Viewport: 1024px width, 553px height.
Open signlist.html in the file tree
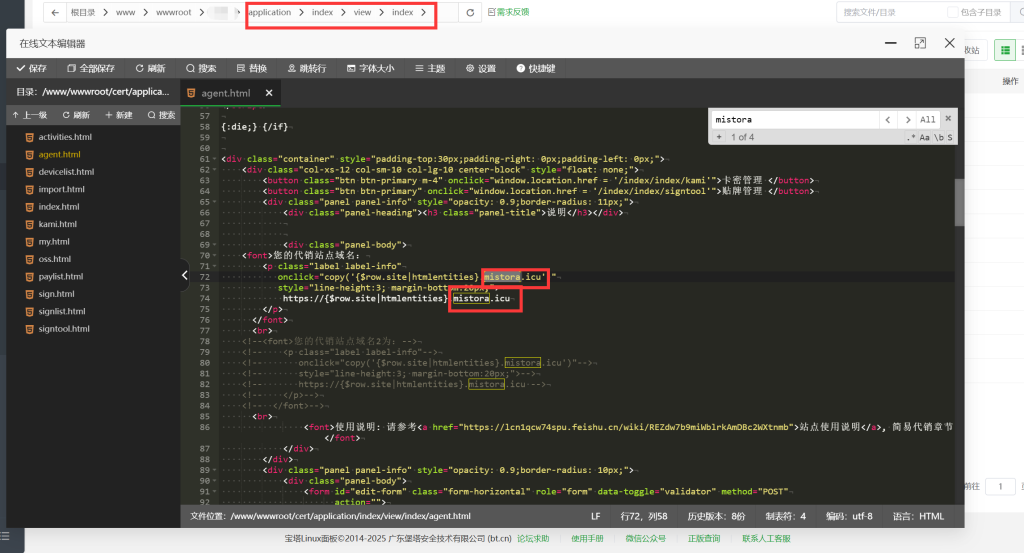click(x=62, y=311)
